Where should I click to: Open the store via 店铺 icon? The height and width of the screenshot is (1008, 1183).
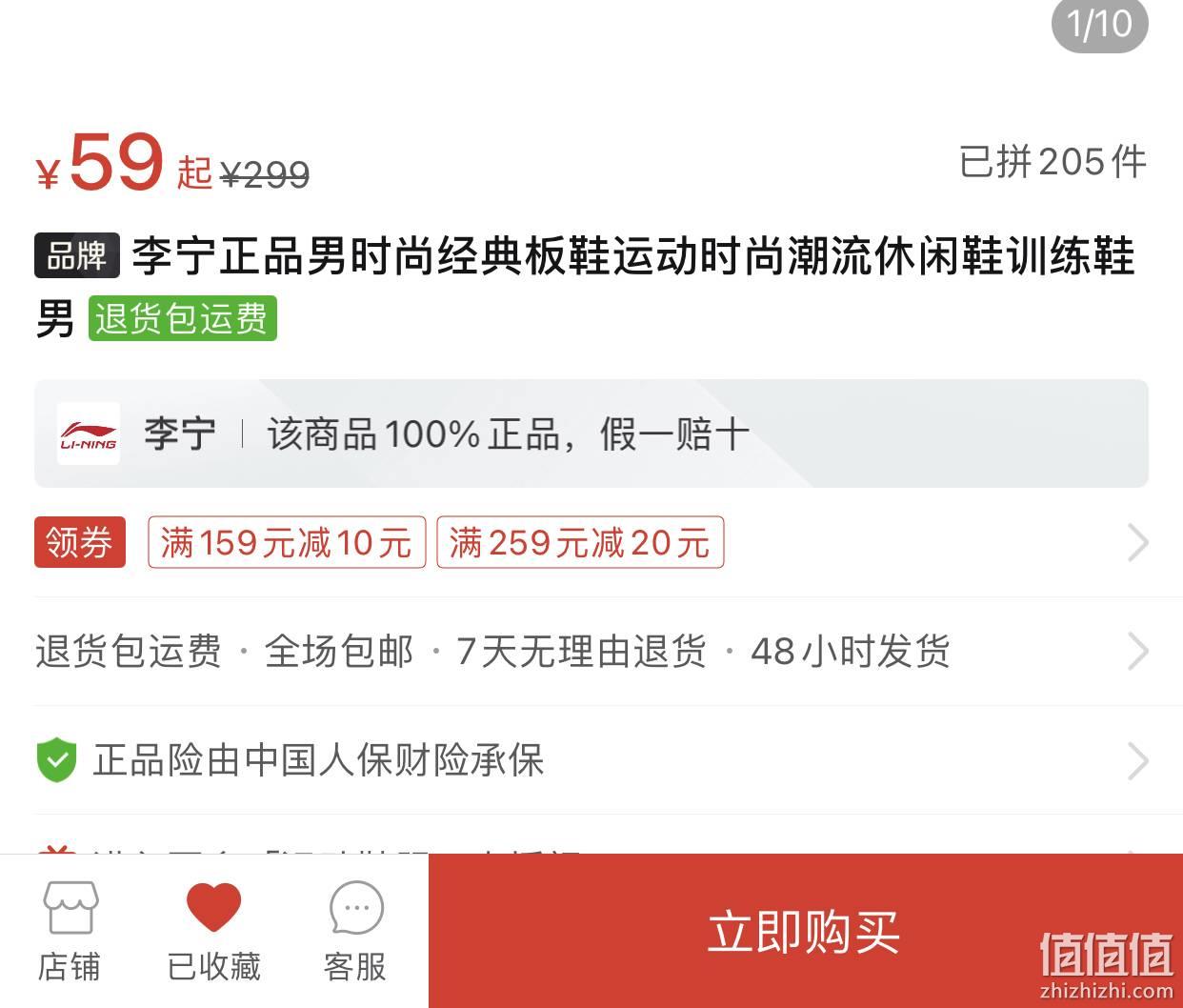(70, 931)
